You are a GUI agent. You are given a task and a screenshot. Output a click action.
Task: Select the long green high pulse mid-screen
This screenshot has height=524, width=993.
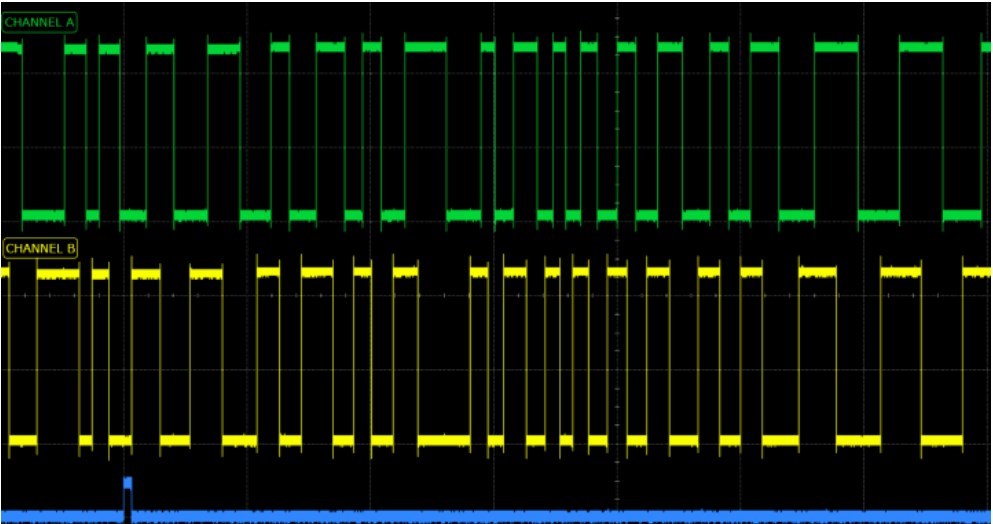[426, 48]
